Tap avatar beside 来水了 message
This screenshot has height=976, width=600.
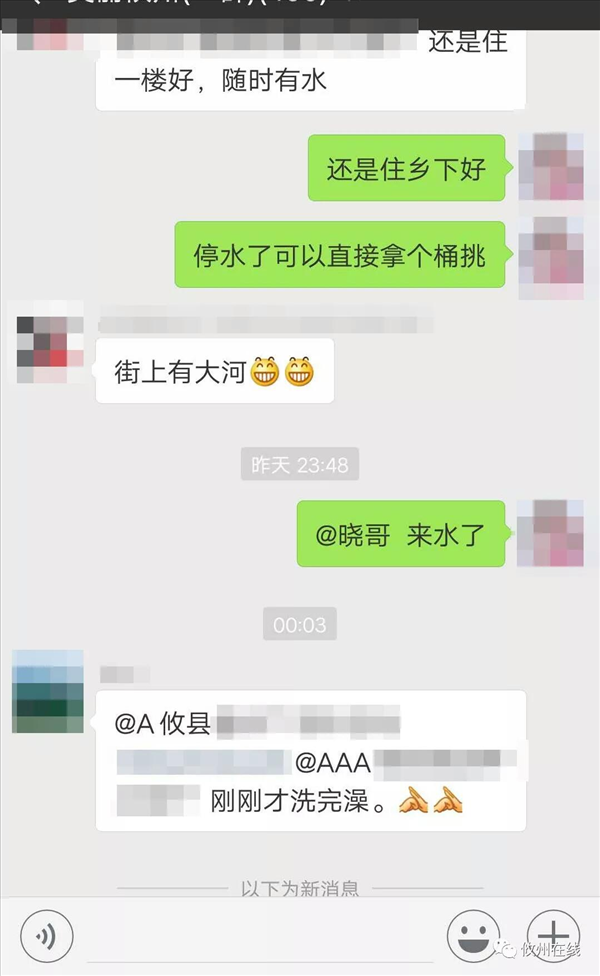point(550,533)
